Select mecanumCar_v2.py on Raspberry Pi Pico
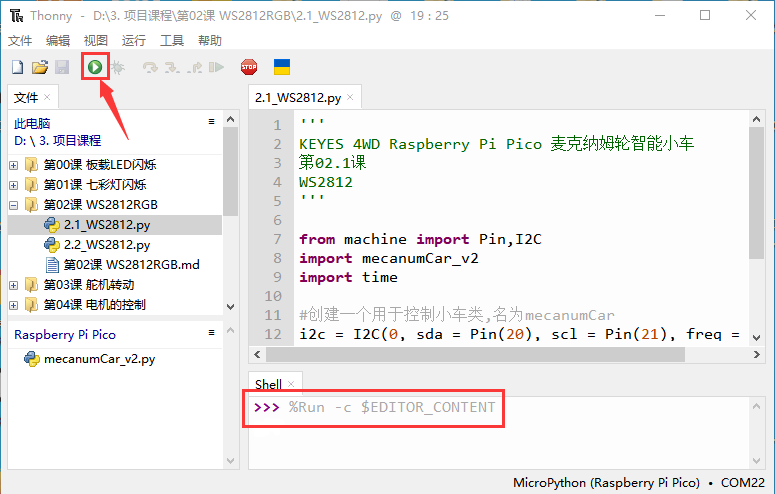775x494 pixels. click(99, 359)
